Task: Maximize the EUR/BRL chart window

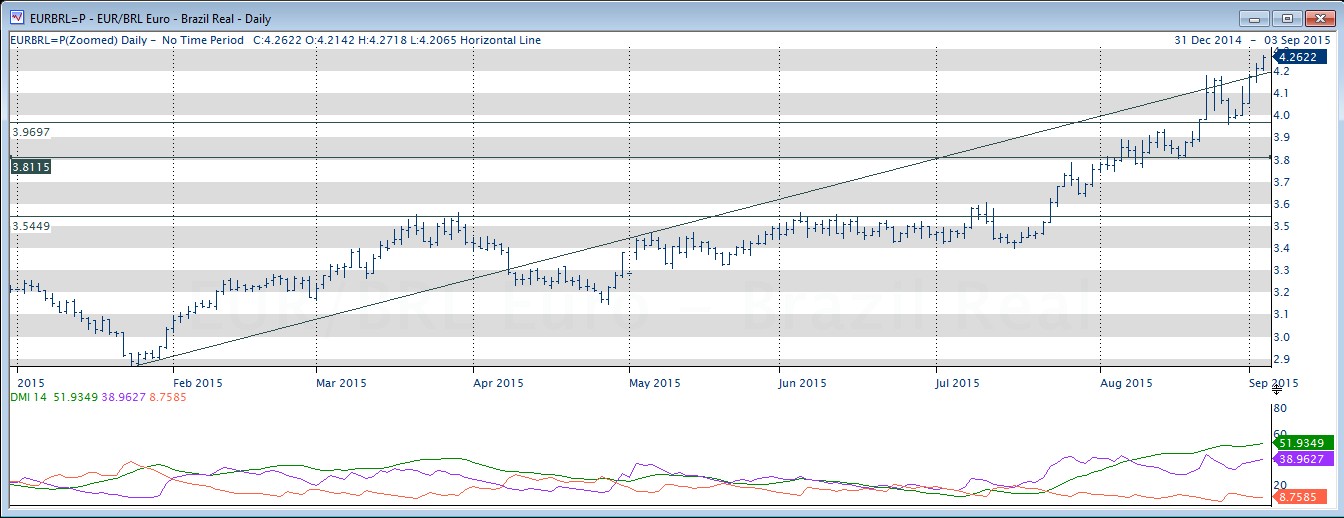Action: click(x=1286, y=18)
